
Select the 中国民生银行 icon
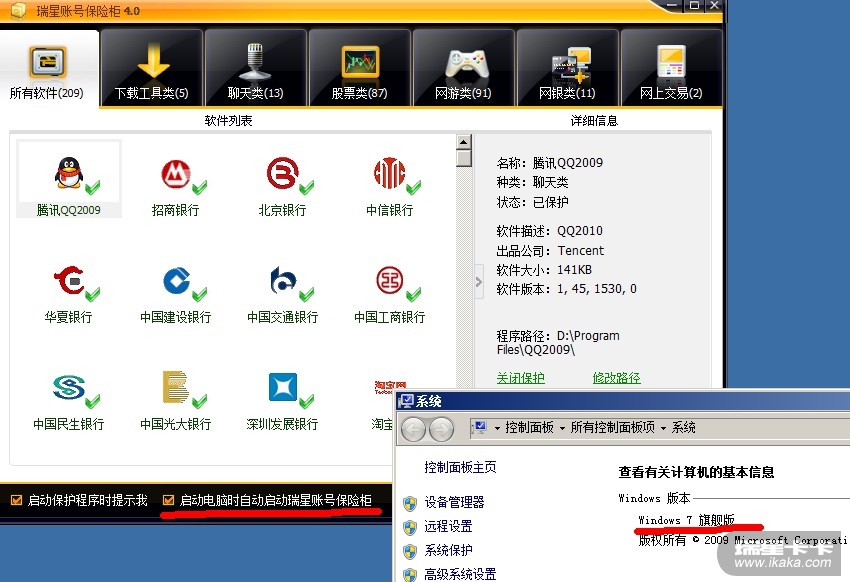point(69,387)
